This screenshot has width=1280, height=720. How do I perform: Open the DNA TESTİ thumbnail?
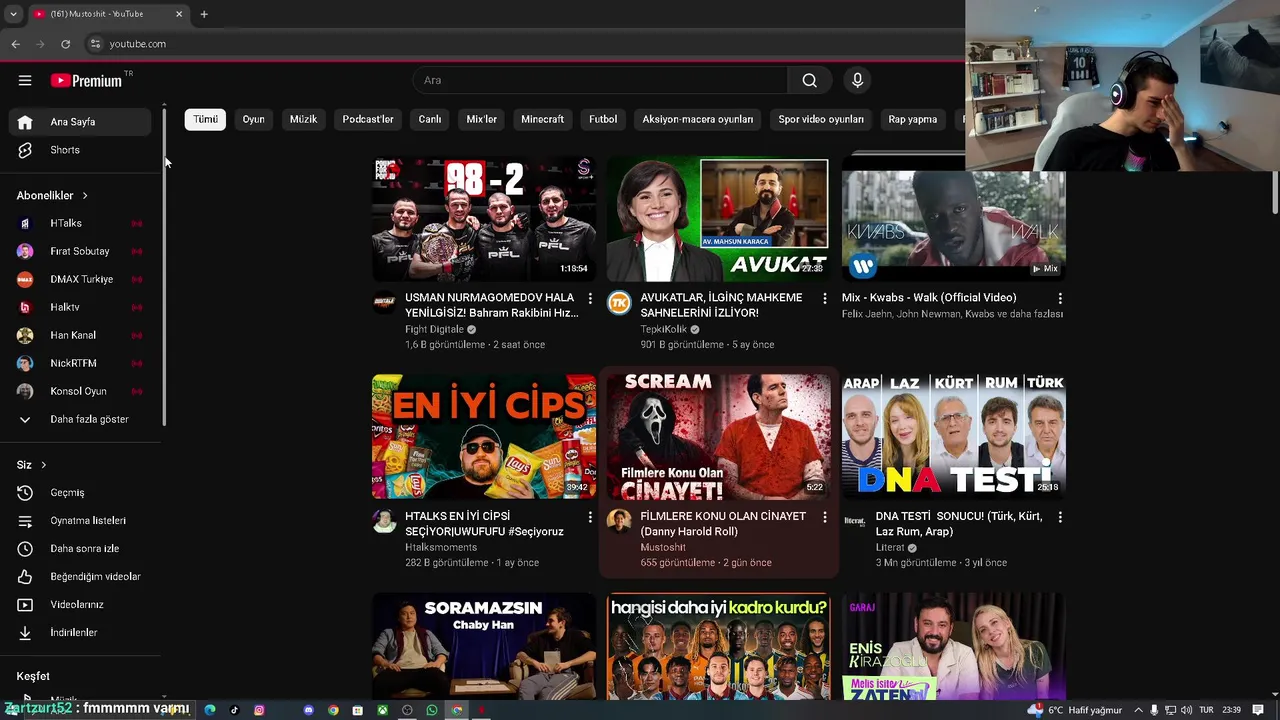click(x=954, y=437)
